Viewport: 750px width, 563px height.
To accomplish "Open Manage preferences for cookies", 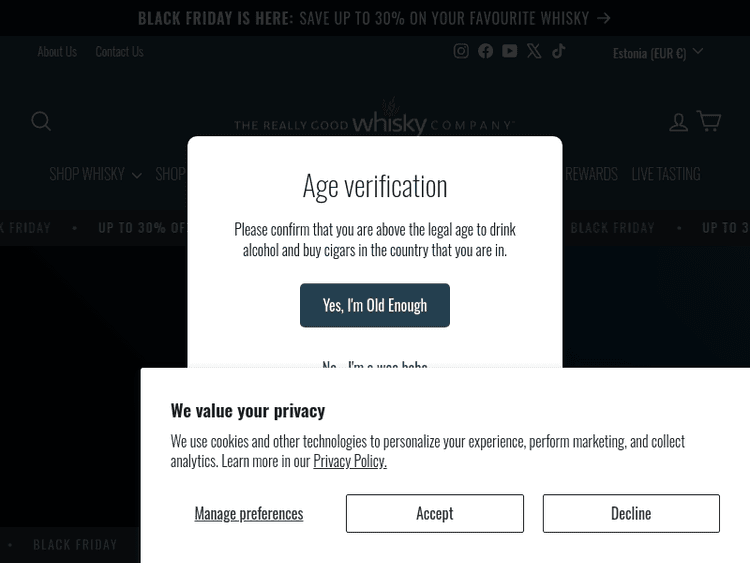I will pos(248,513).
